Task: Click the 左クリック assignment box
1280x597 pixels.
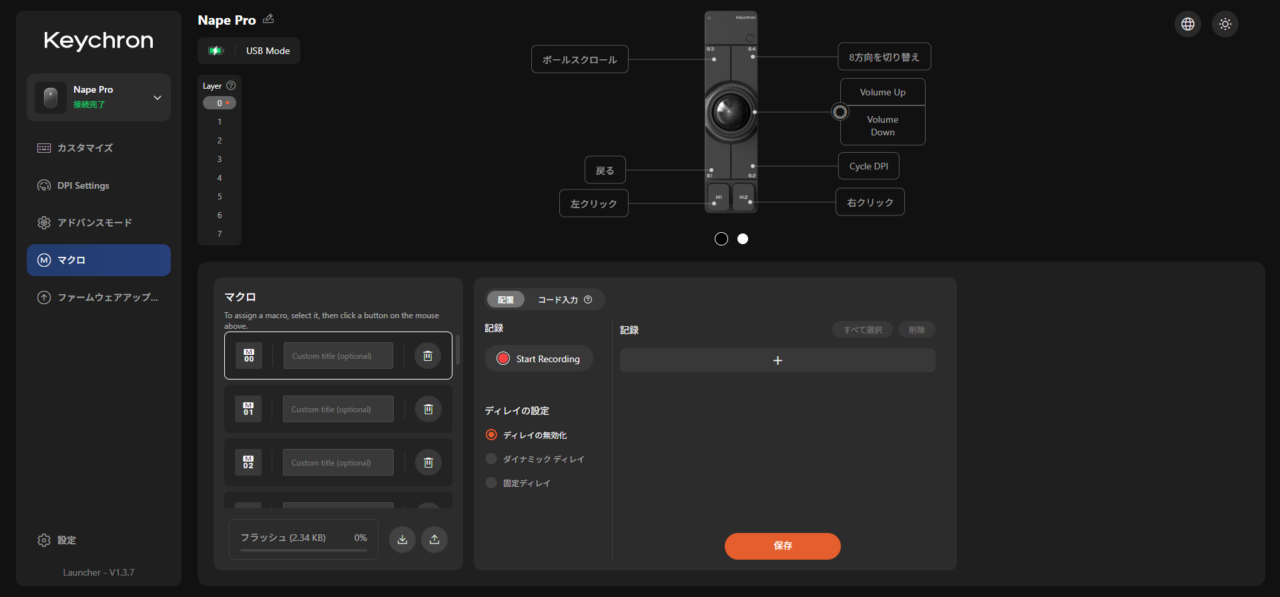Action: (594, 204)
